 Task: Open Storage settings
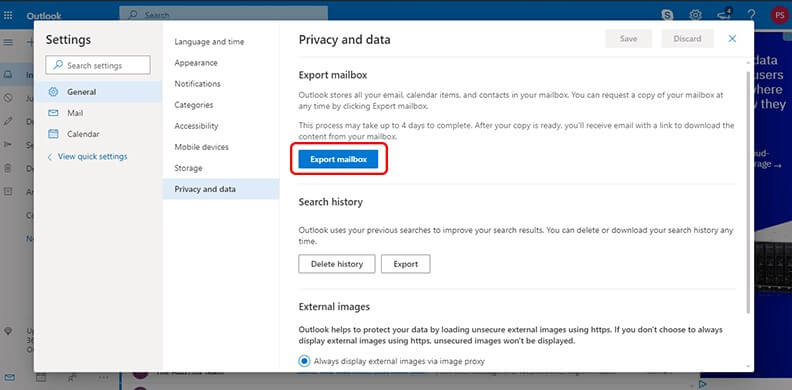click(x=221, y=168)
